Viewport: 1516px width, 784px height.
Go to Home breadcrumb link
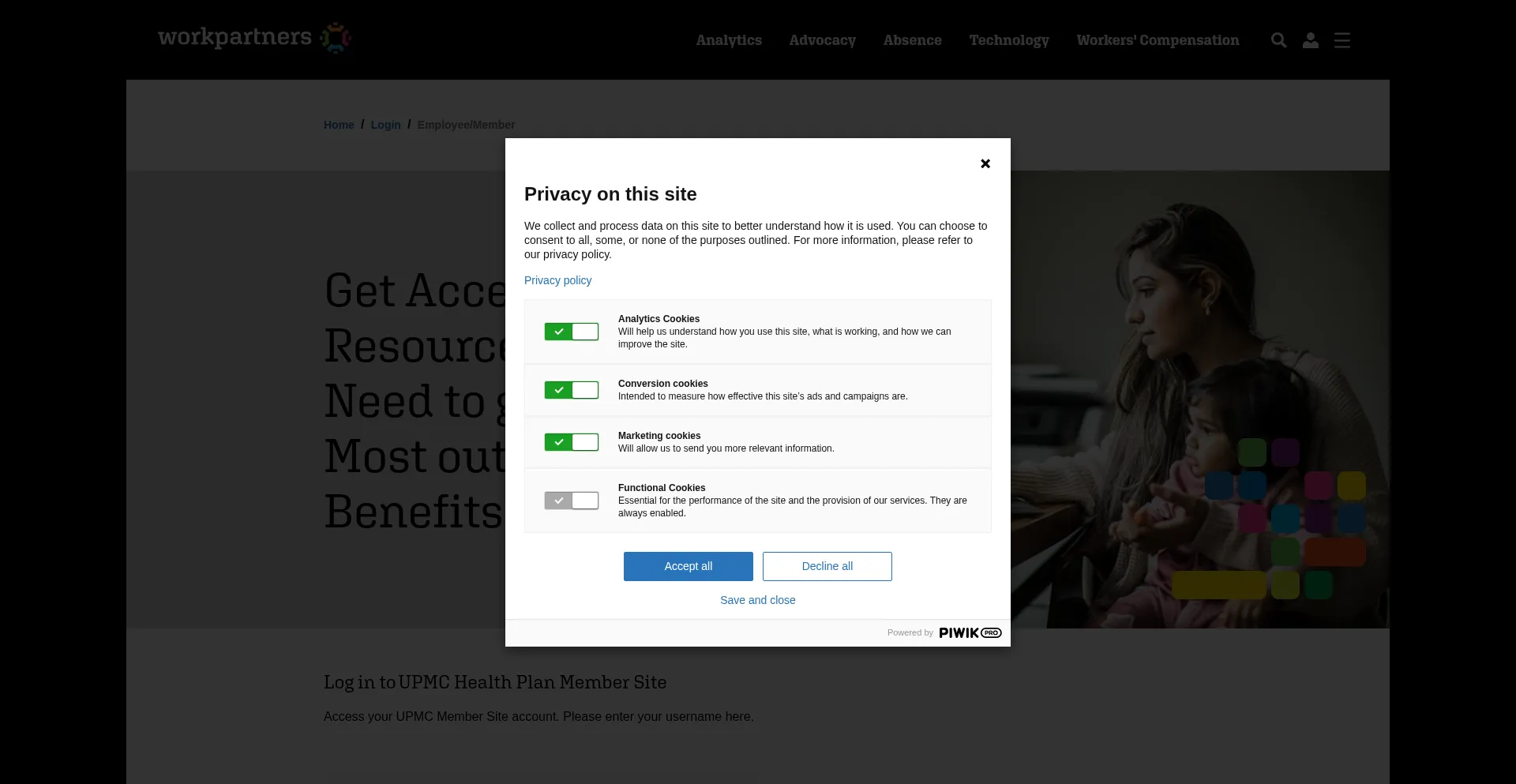339,125
